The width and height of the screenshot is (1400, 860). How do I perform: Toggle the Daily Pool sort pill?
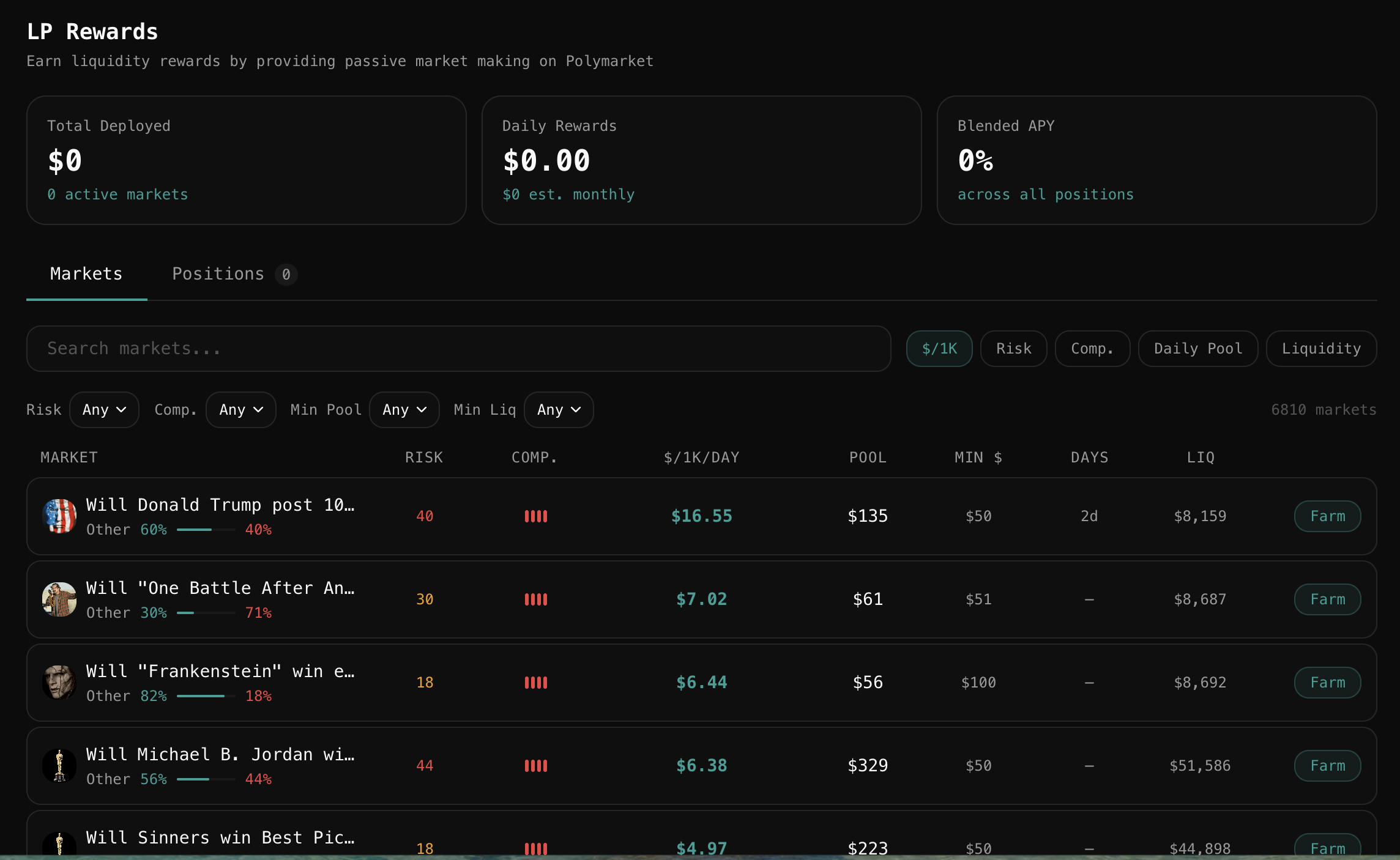click(1197, 349)
